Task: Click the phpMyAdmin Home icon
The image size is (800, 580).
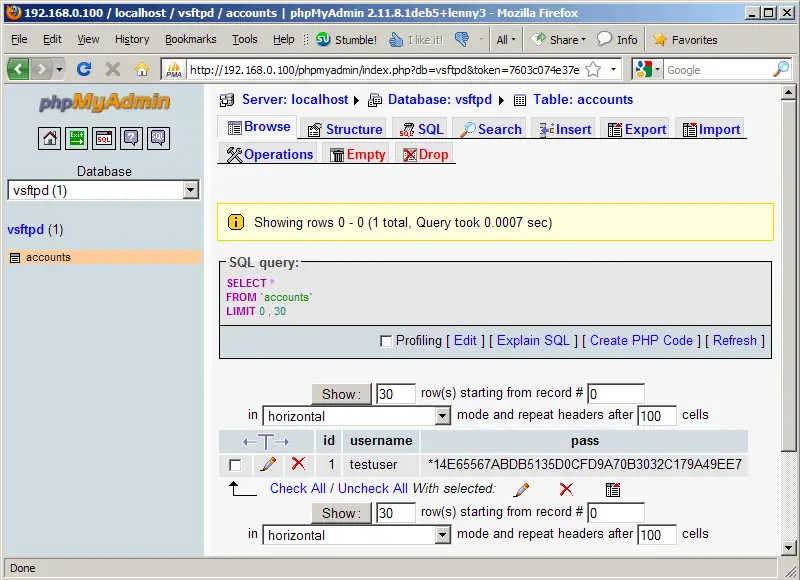Action: tap(49, 138)
